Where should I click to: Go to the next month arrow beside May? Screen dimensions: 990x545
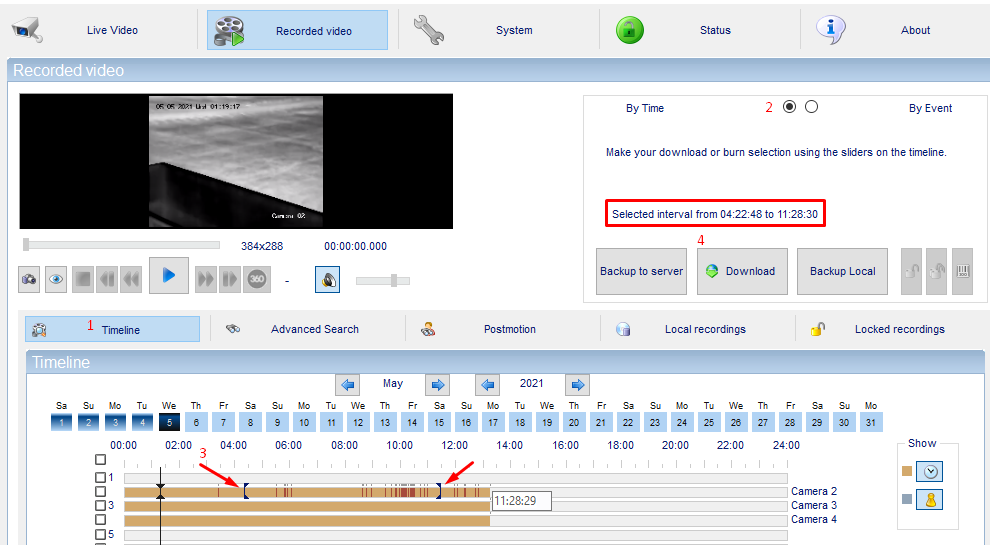[x=438, y=385]
